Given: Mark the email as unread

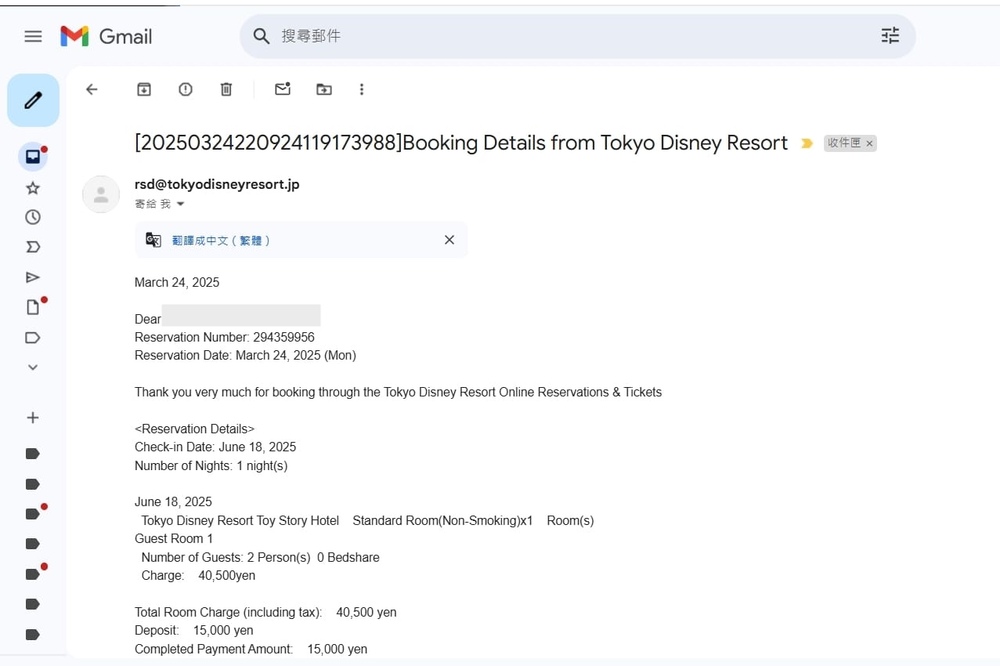Looking at the screenshot, I should coord(283,89).
